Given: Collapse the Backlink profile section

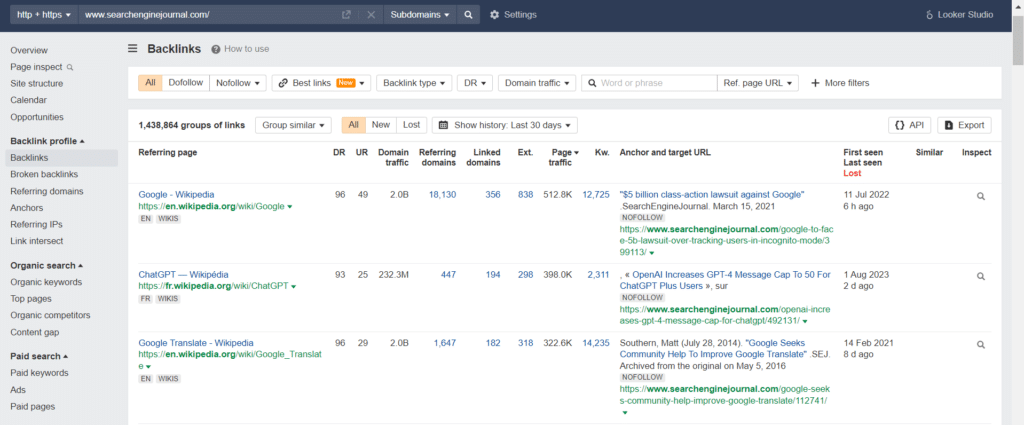Looking at the screenshot, I should pos(48,141).
